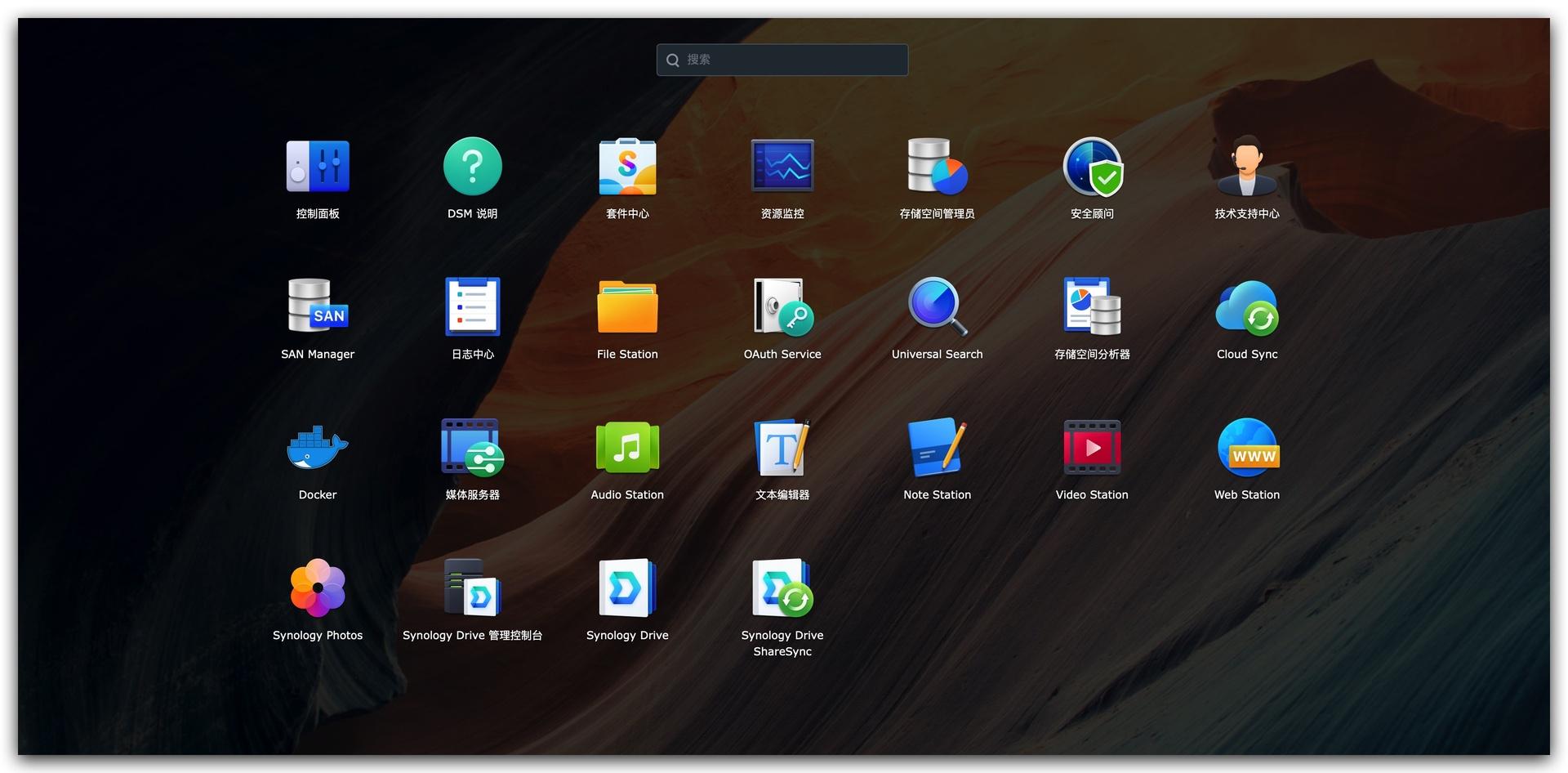Click the 搜索 search input field

[x=782, y=60]
